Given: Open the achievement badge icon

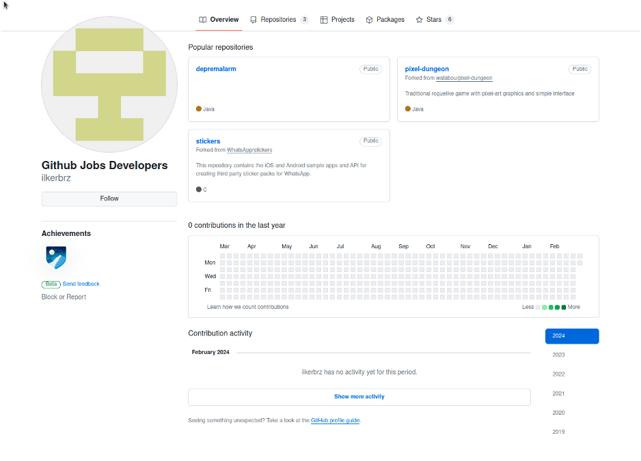Looking at the screenshot, I should coord(56,257).
